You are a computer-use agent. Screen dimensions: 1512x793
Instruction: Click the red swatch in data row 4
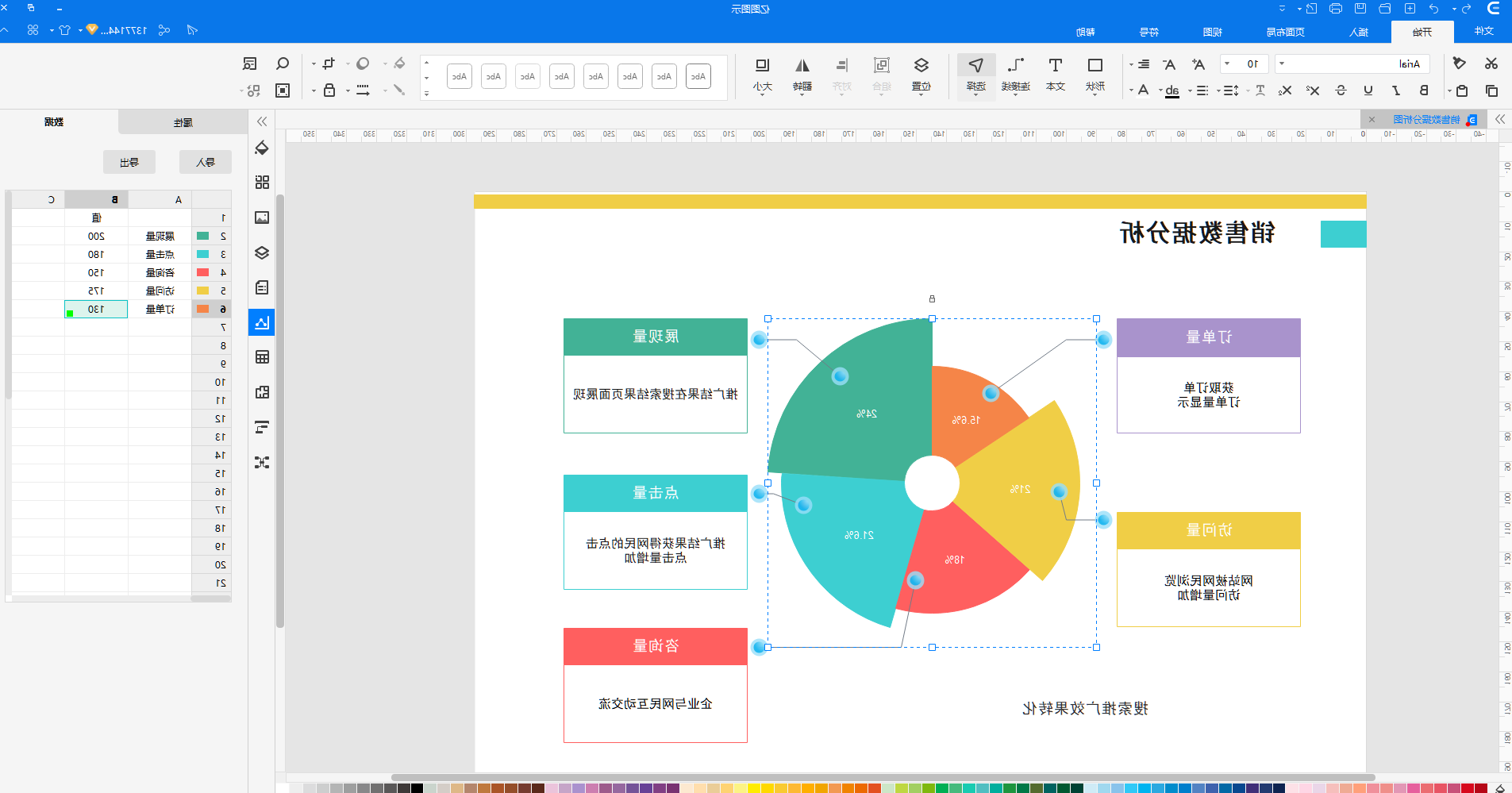pyautogui.click(x=202, y=272)
